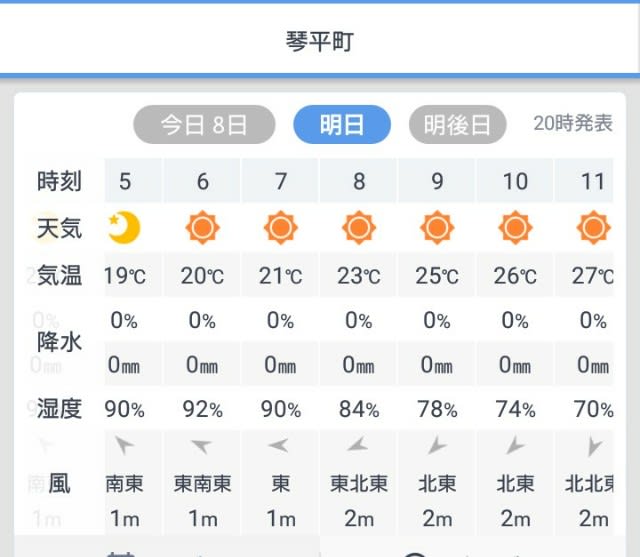The image size is (640, 557).
Task: Click the moon icon at 5 o'clock
Action: point(124,227)
